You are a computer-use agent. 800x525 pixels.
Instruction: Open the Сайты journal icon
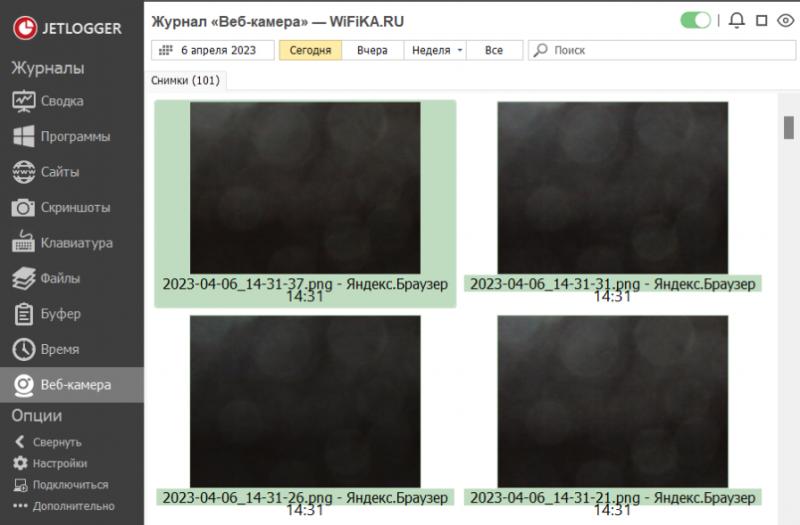point(24,172)
